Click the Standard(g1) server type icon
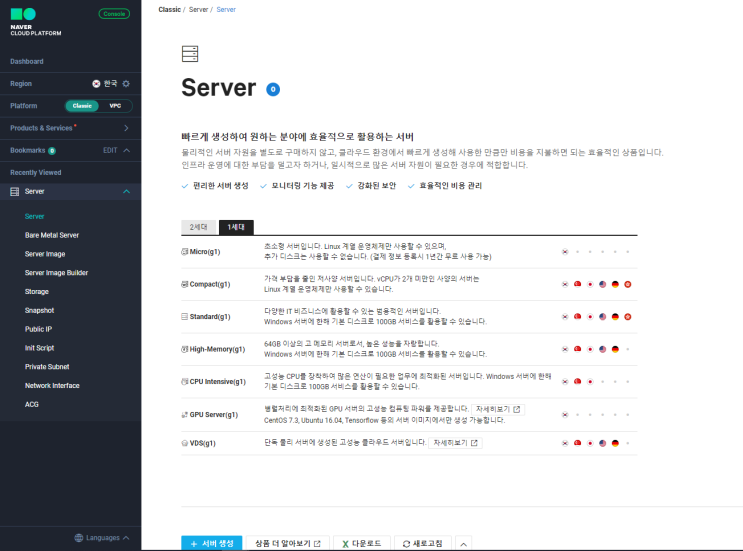743x551 pixels. coord(185,316)
